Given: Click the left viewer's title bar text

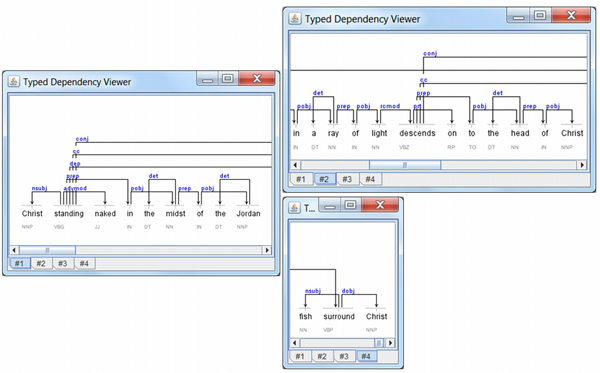Looking at the screenshot, I should [x=77, y=82].
